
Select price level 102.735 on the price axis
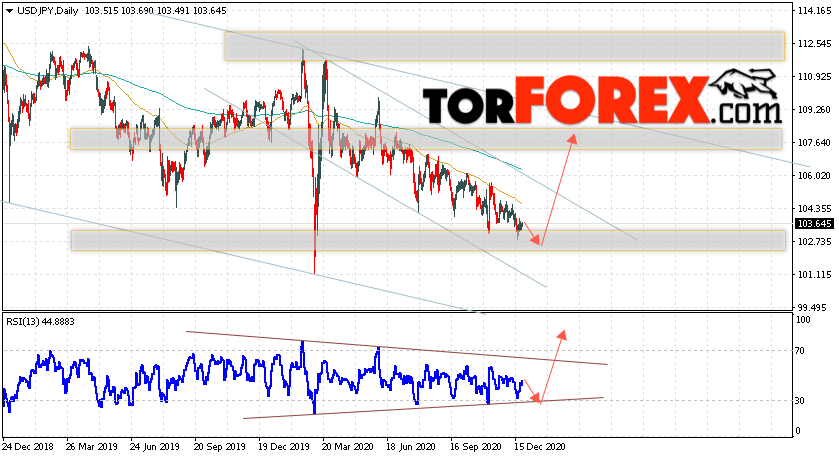[x=814, y=241]
